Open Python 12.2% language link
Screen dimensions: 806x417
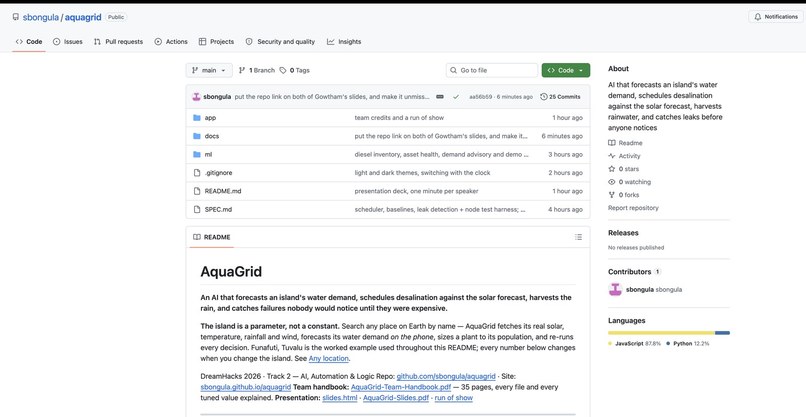(688, 343)
